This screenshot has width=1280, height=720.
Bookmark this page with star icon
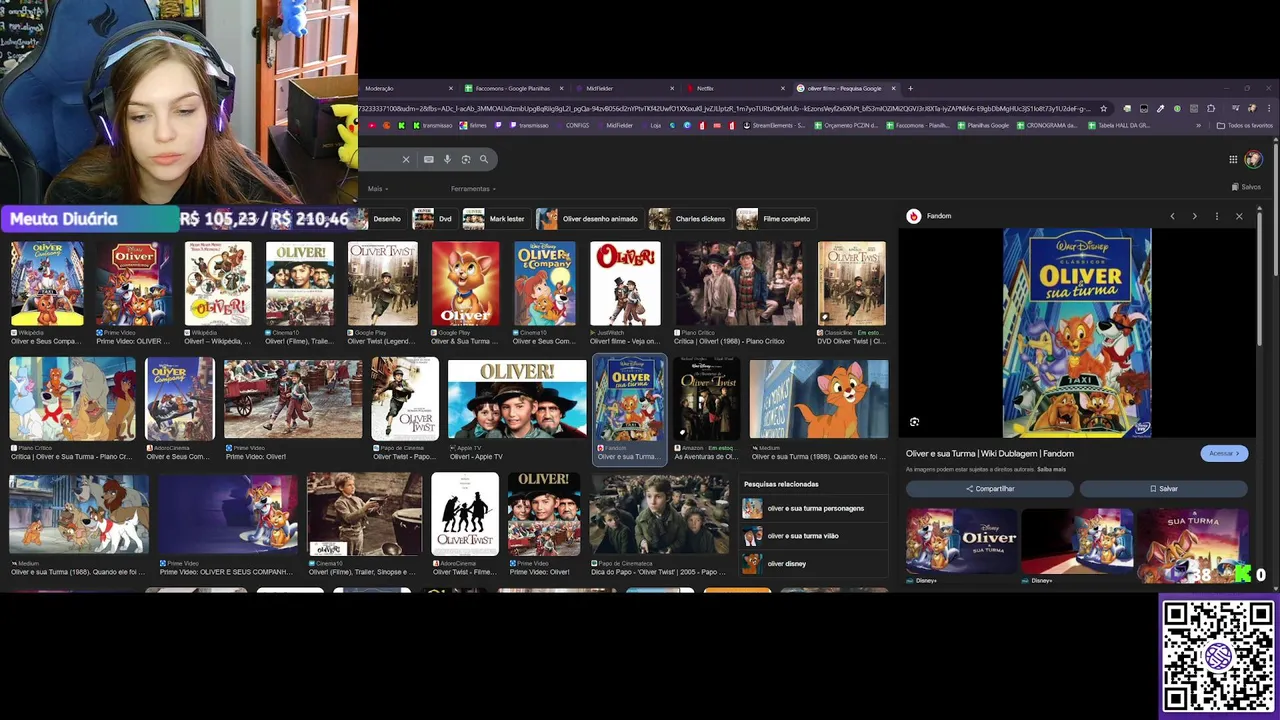(x=1104, y=108)
